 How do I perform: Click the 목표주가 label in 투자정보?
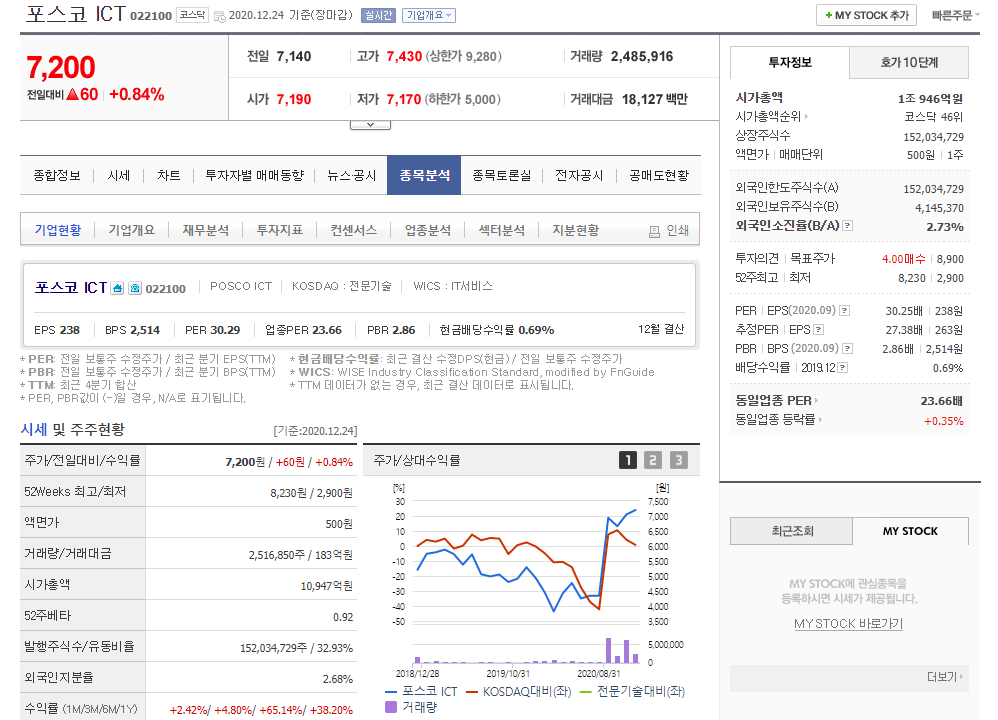click(x=812, y=258)
